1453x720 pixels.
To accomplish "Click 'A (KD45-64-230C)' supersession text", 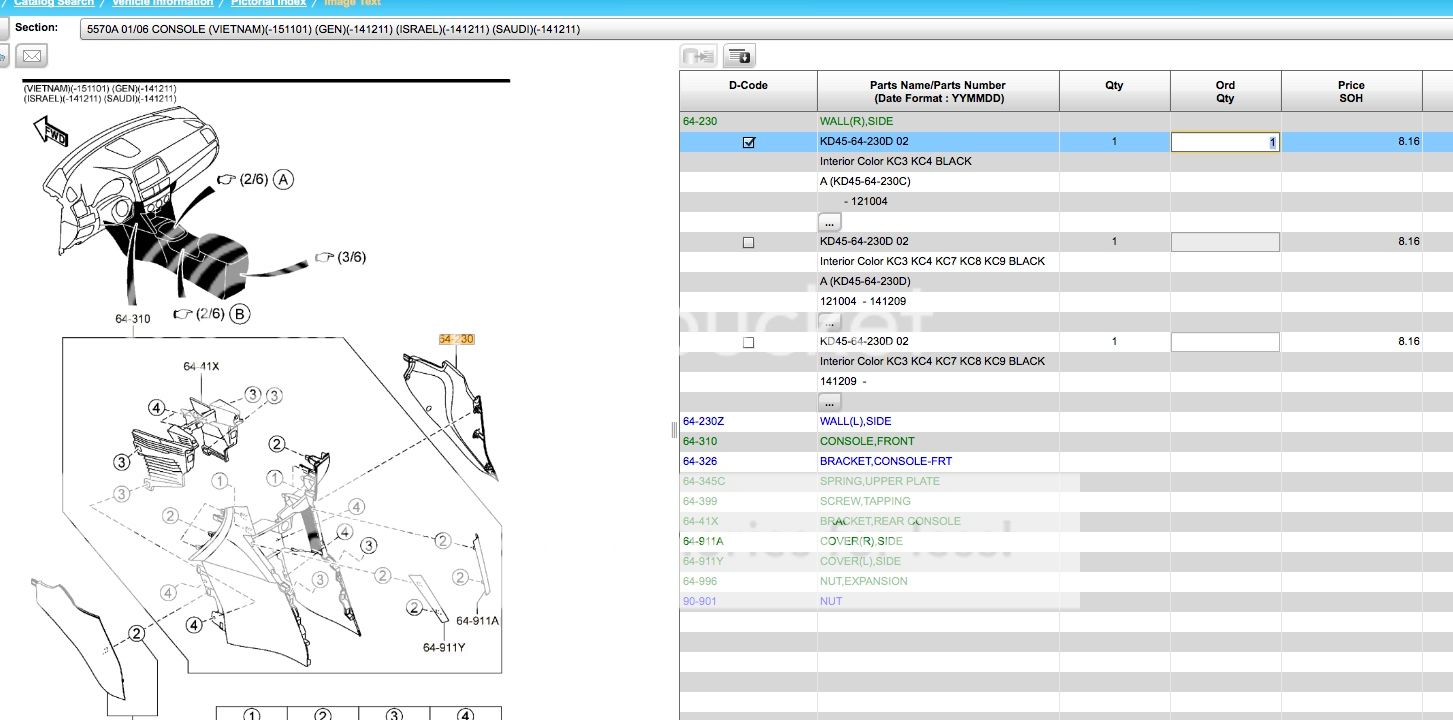I will 865,181.
